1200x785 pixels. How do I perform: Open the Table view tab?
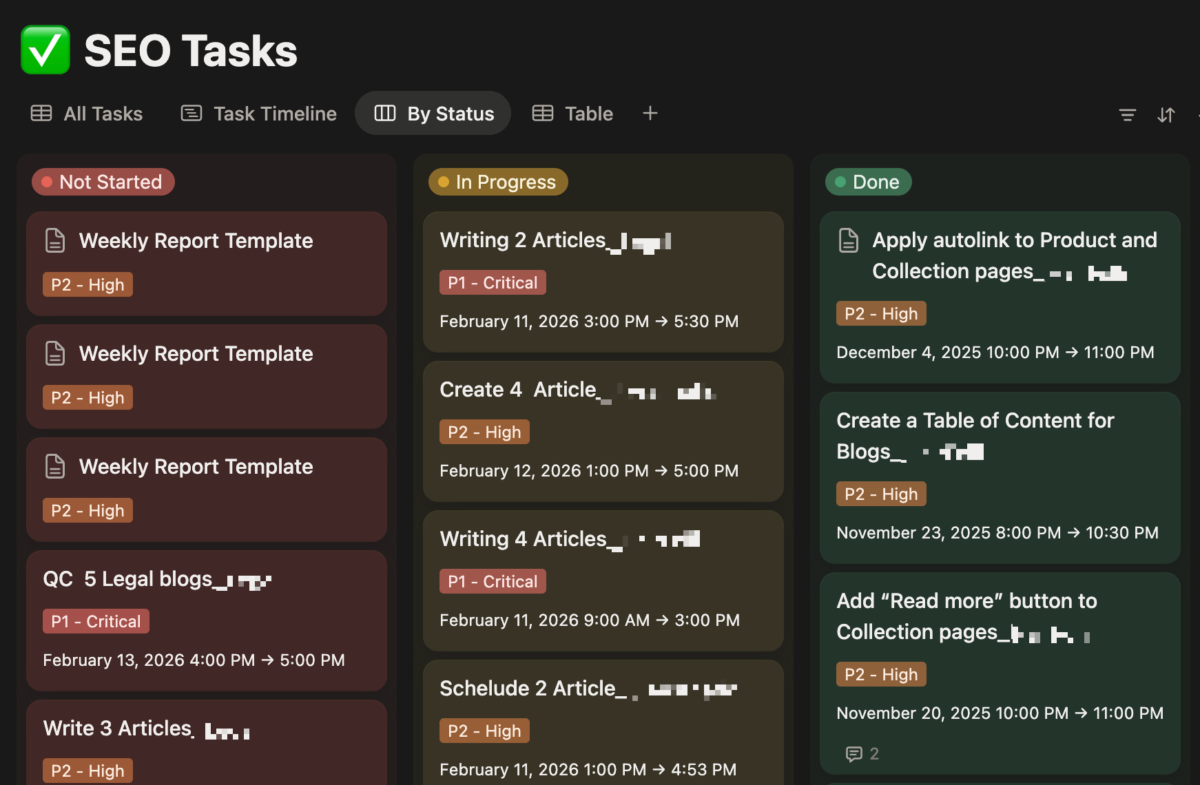pos(572,114)
